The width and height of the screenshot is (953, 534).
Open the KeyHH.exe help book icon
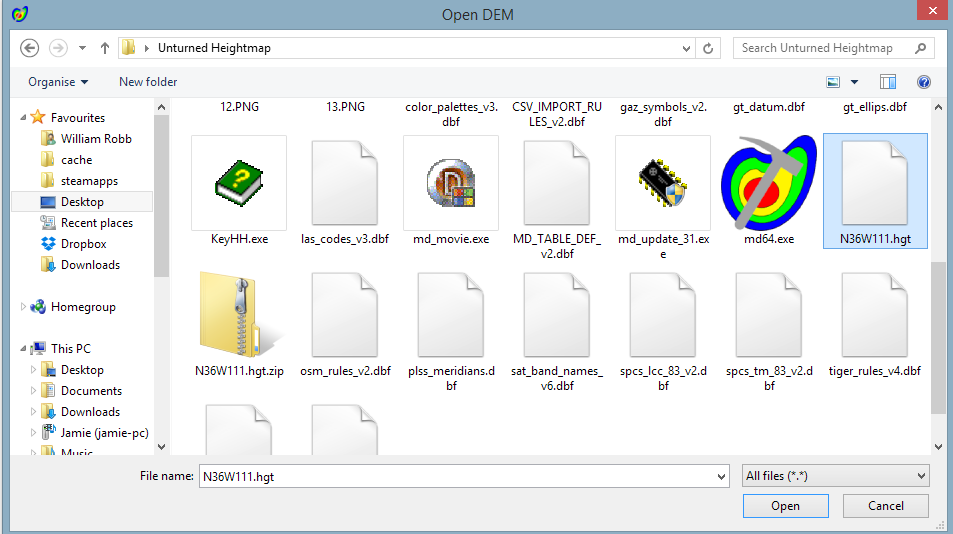tap(239, 183)
